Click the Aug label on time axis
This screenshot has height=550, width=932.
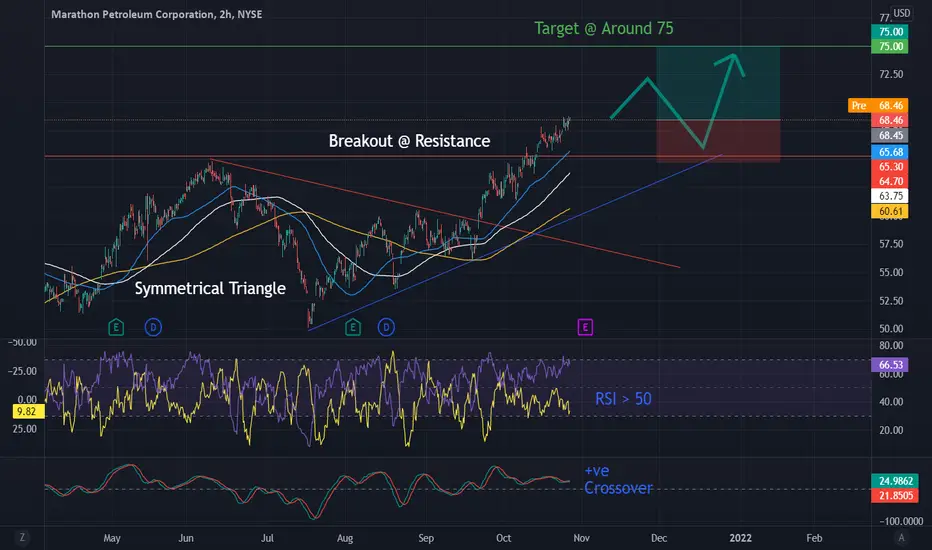(x=345, y=538)
